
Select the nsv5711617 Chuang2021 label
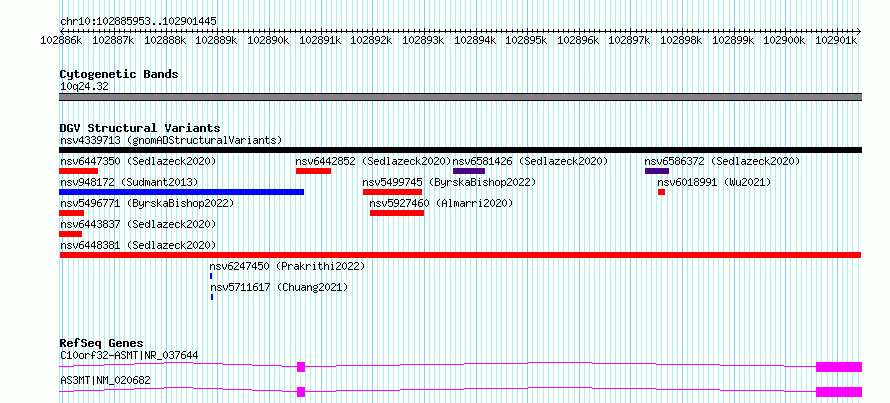tap(279, 288)
